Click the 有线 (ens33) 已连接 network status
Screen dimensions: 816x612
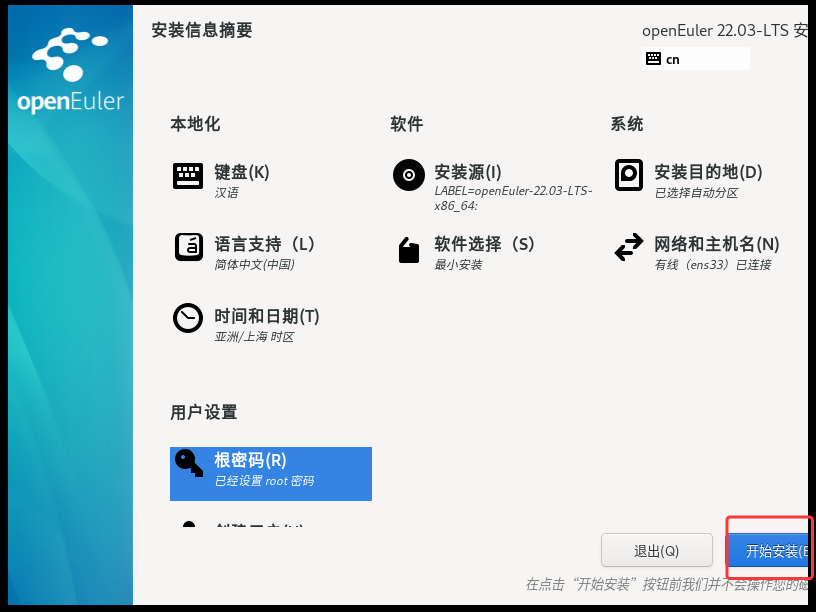713,265
